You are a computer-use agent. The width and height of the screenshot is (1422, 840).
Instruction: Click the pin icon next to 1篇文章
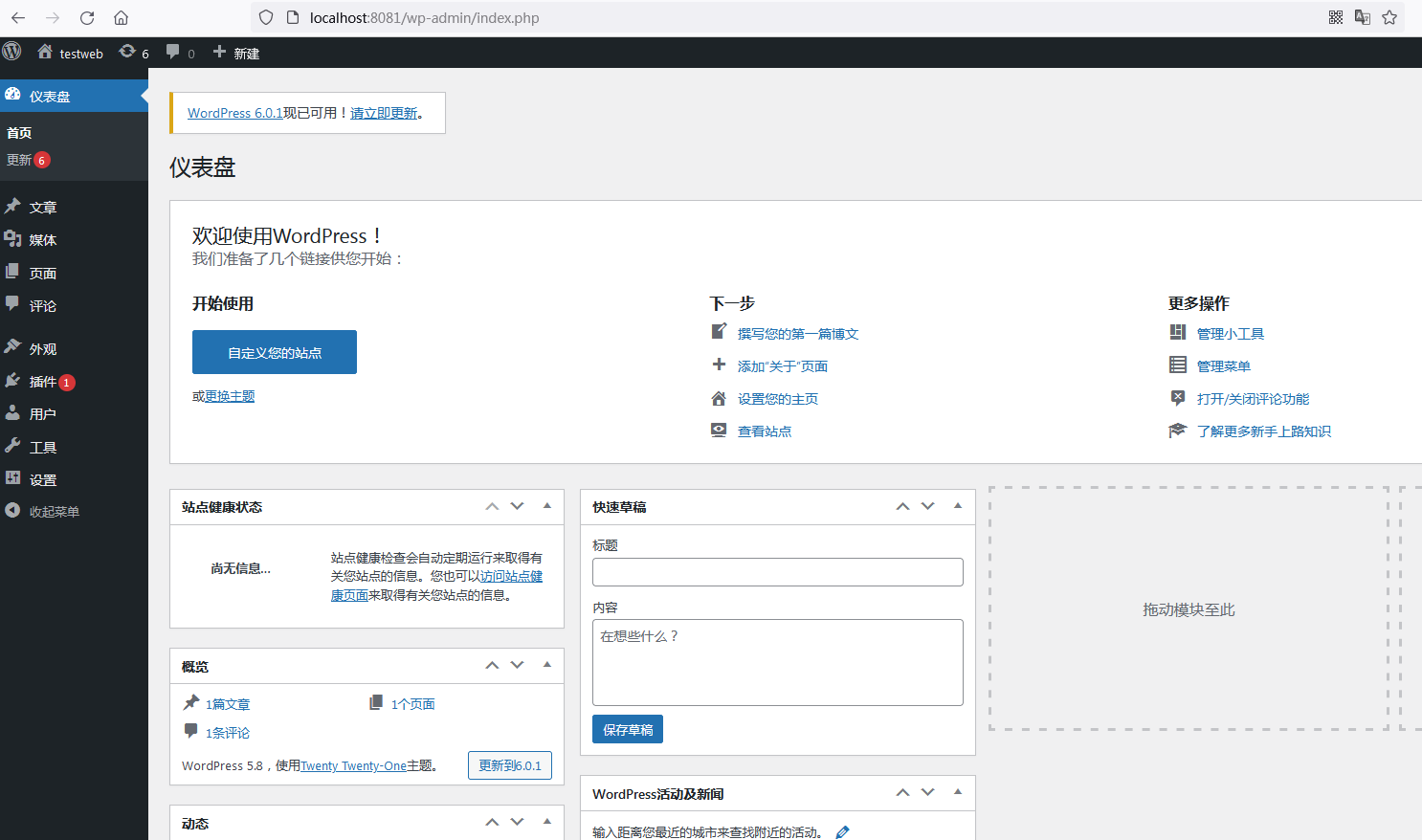pyautogui.click(x=191, y=702)
